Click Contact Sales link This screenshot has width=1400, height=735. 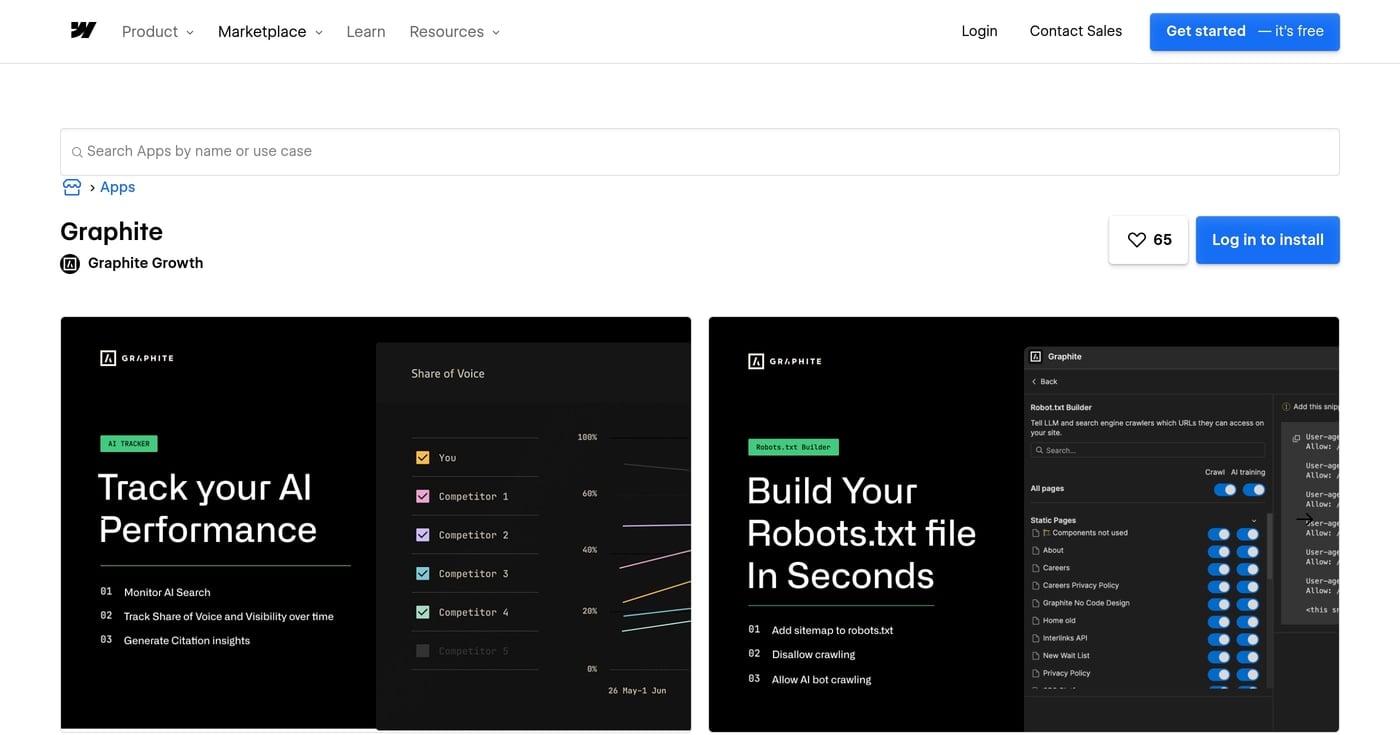1076,31
